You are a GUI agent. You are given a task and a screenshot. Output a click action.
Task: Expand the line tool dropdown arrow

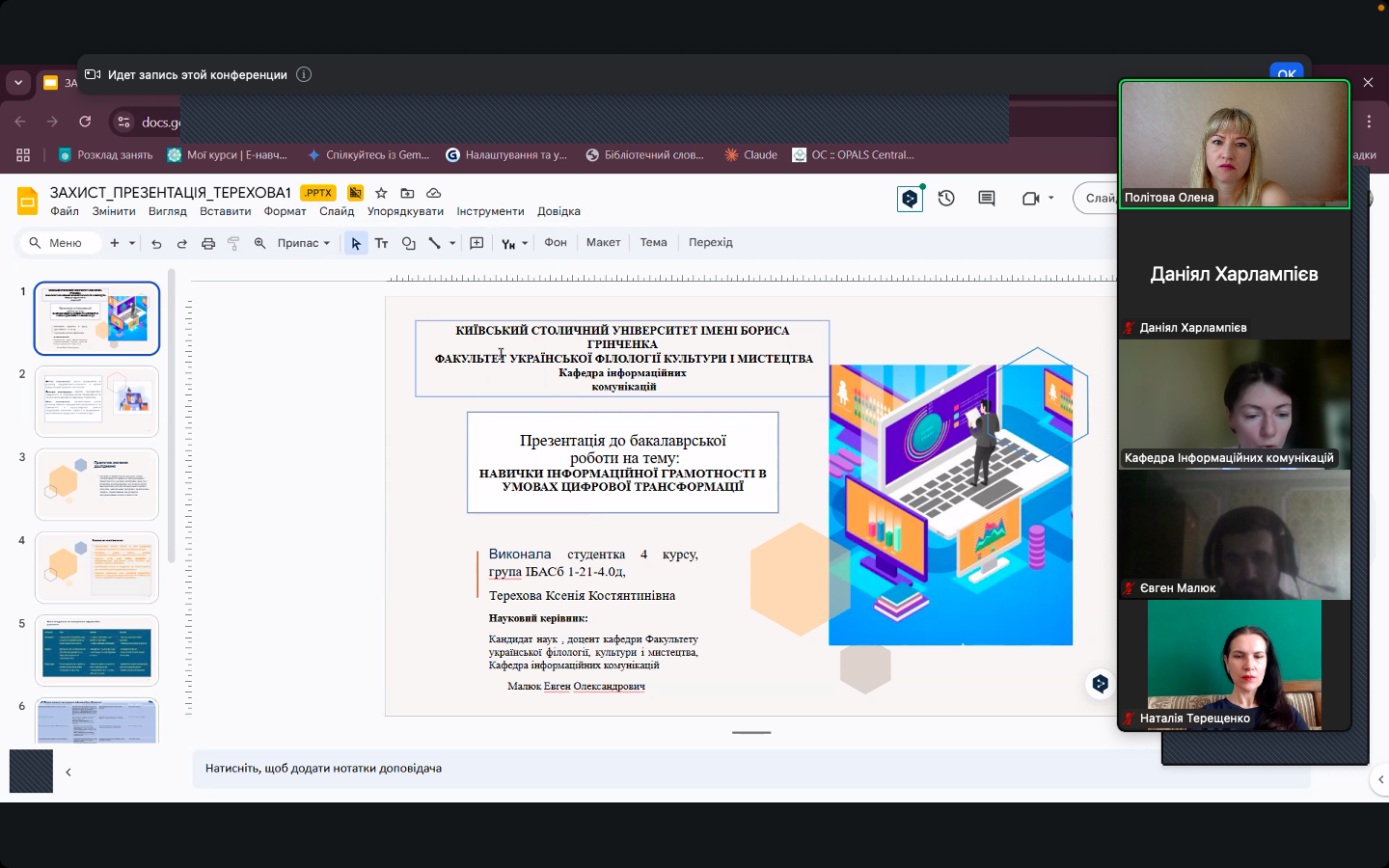[452, 244]
